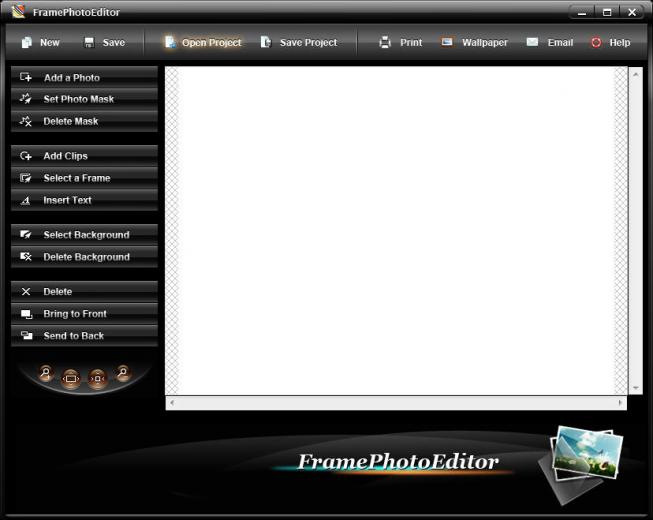Click the Send to Back button

(85, 336)
